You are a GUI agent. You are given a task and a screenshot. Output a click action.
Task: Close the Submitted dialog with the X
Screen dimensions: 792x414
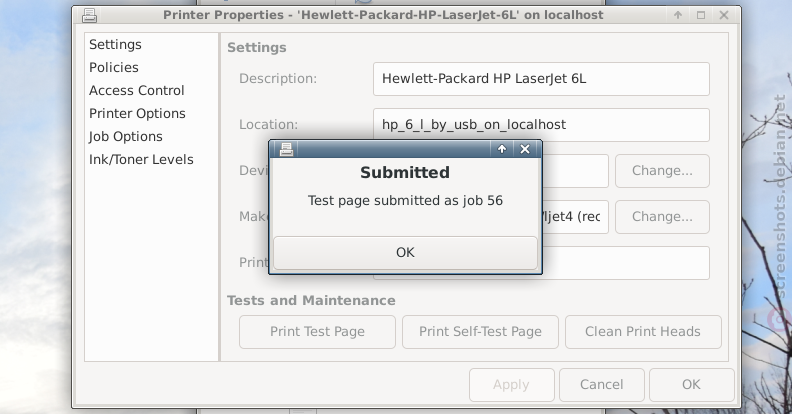525,149
